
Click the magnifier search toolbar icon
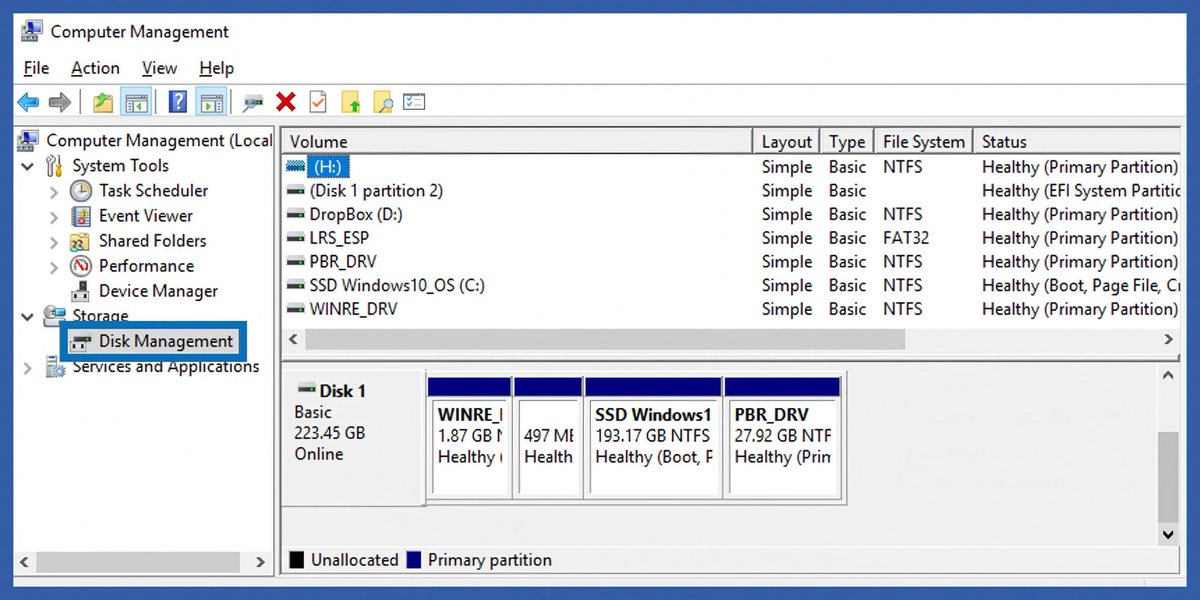pos(382,101)
